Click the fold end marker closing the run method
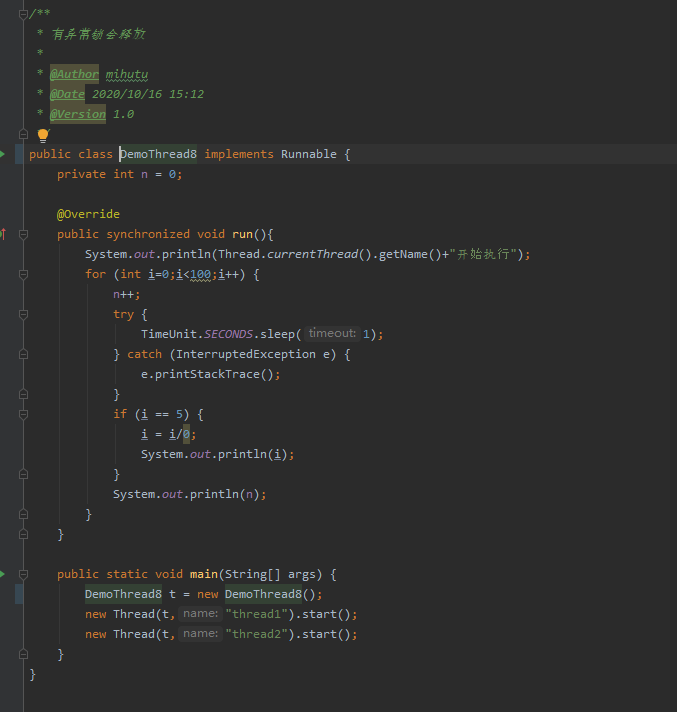Image resolution: width=677 pixels, height=712 pixels. (23, 534)
